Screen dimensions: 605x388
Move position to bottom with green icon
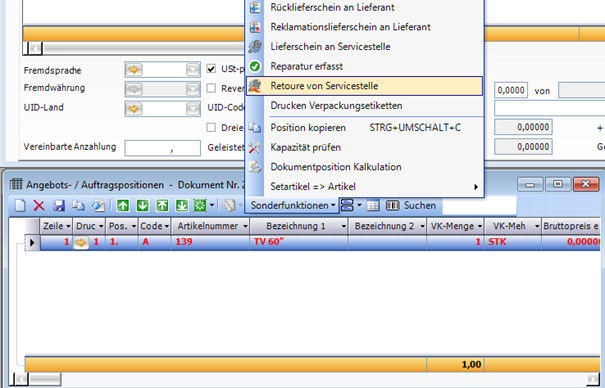click(182, 206)
